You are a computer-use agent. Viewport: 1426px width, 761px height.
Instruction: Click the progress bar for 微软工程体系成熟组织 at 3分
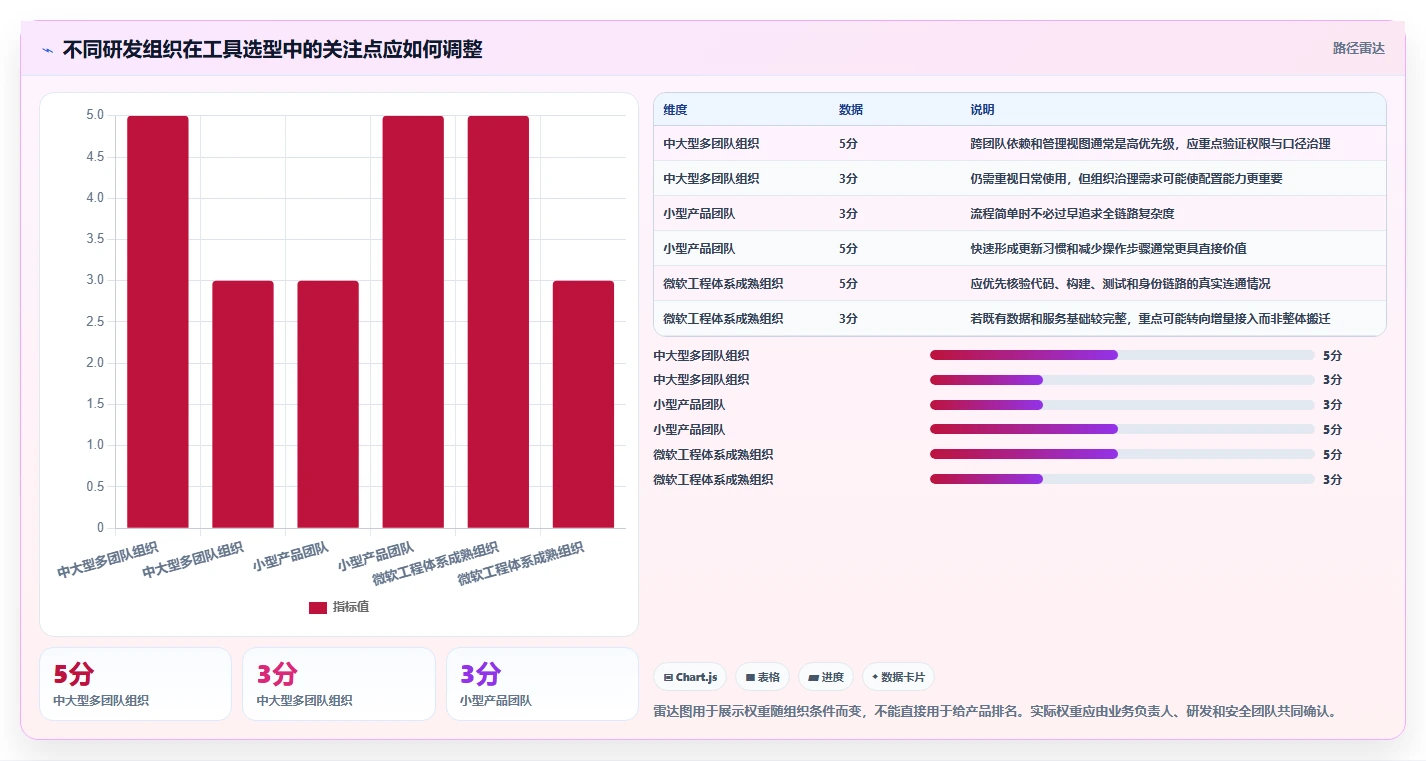point(1122,480)
